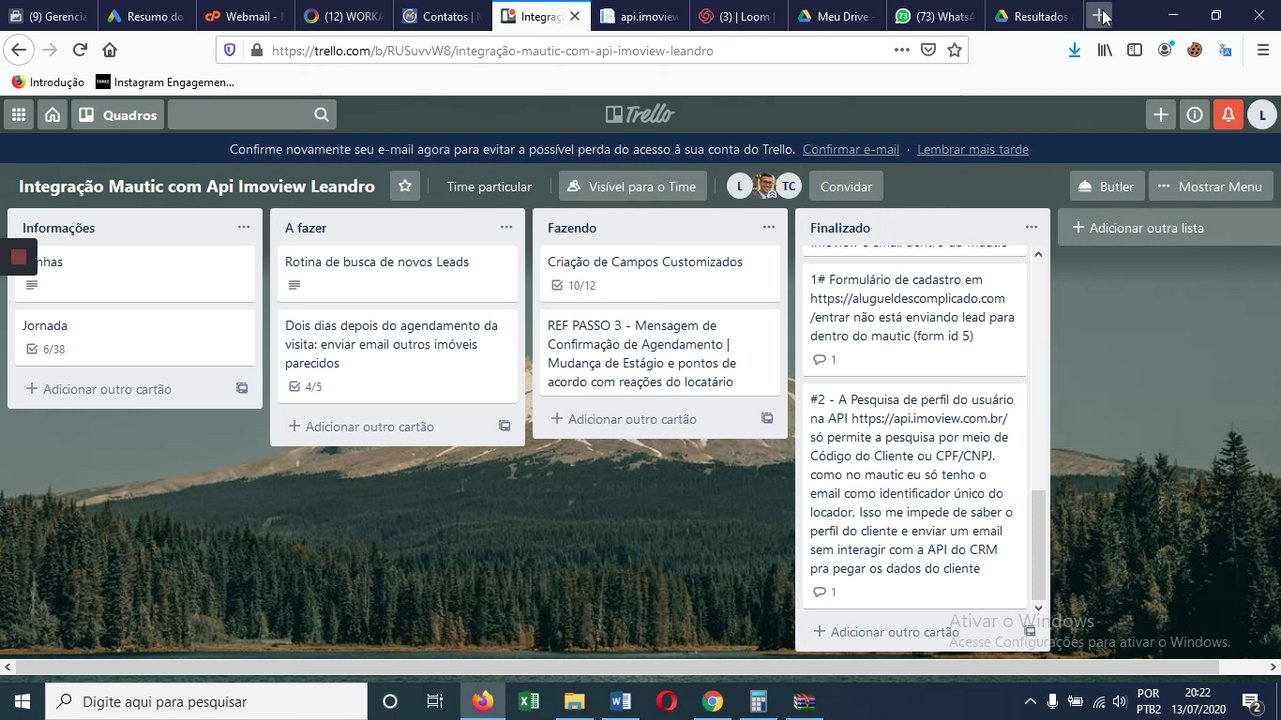Bookmark this page with star icon
Screen dimensions: 1281x720
coord(955,50)
